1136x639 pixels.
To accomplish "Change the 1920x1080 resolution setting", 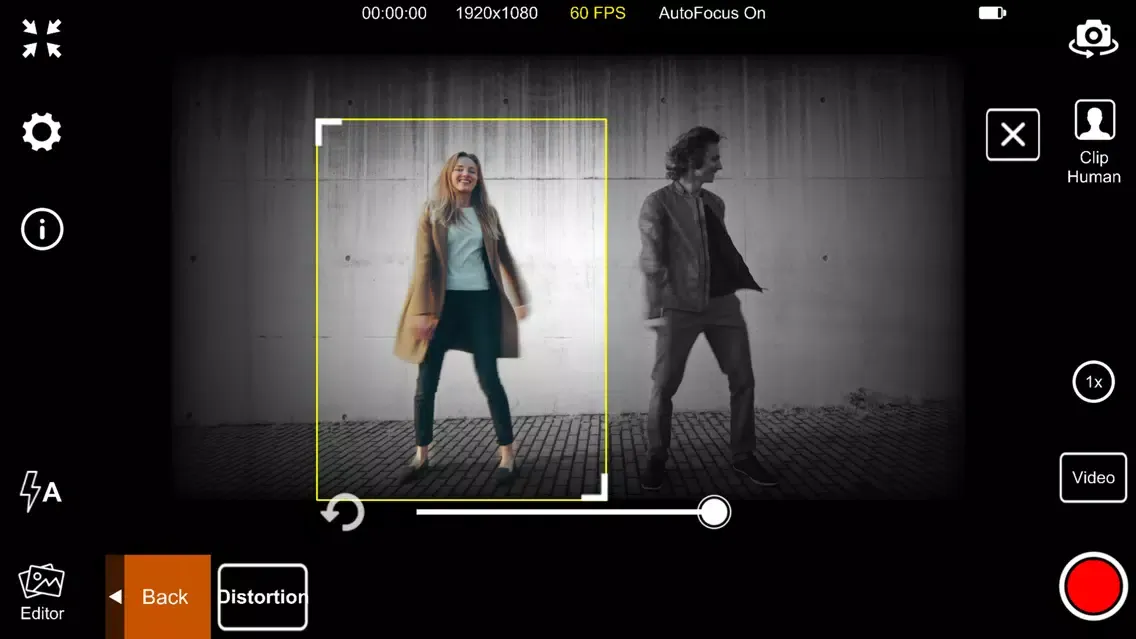I will point(496,13).
